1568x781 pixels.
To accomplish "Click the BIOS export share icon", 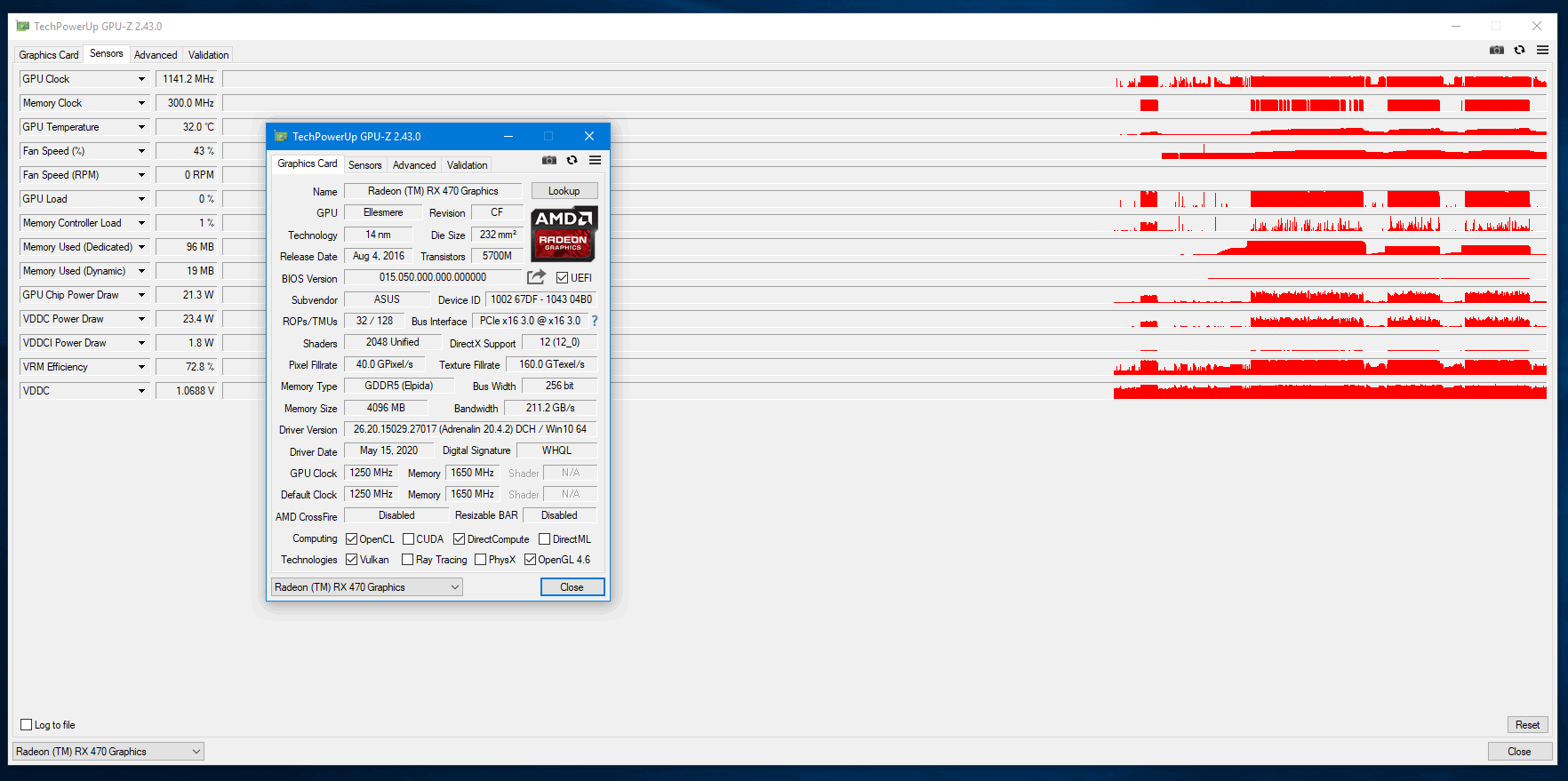I will [537, 277].
